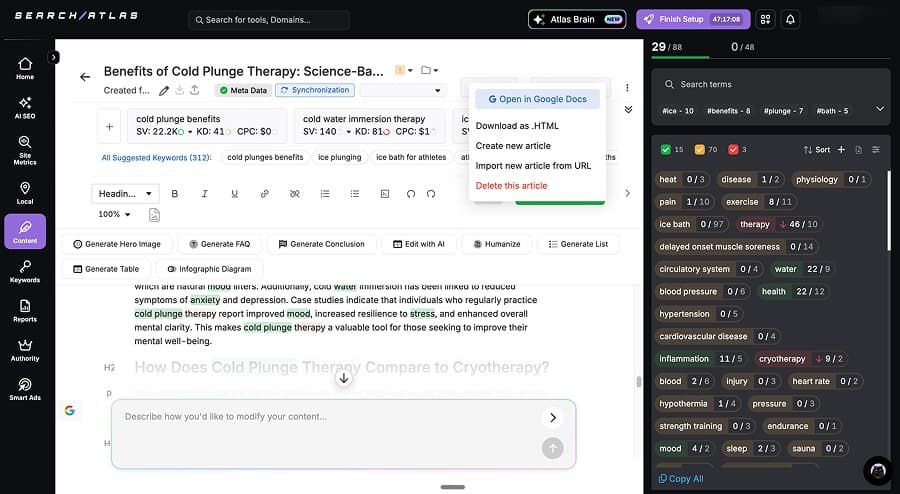This screenshot has width=900, height=494.
Task: Click the back arrow beside article title
Action: (85, 77)
